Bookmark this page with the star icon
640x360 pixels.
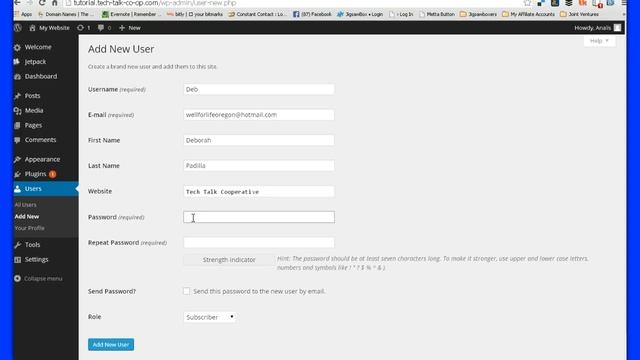[x=527, y=3]
